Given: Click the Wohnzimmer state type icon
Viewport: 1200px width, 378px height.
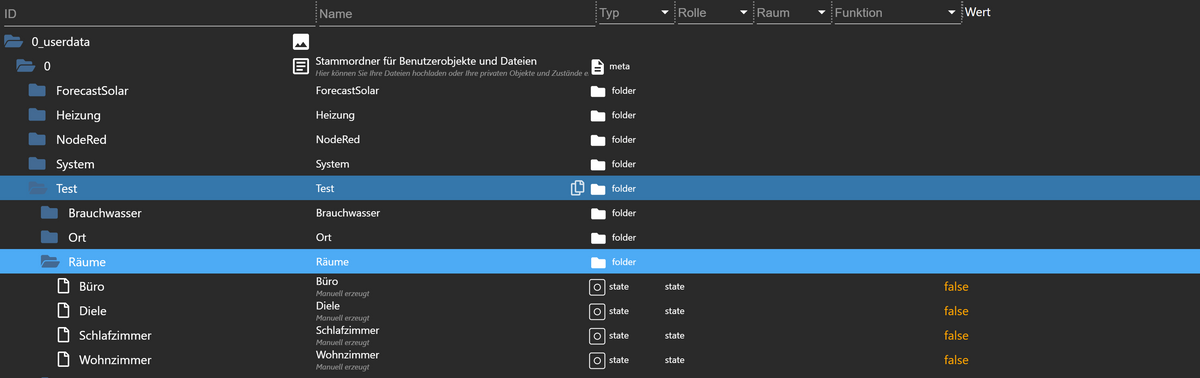Looking at the screenshot, I should tap(597, 360).
